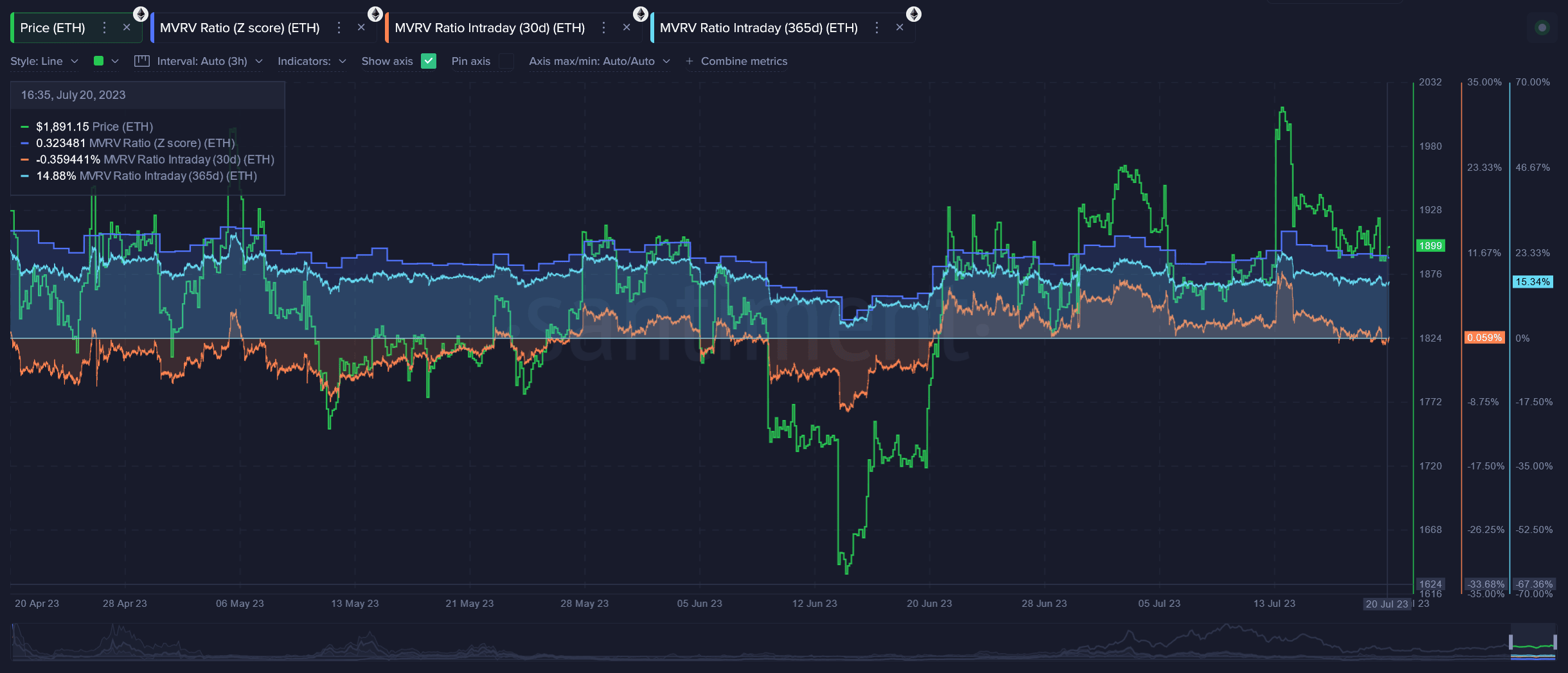Open the Axis max/min: Auto/Auto dropdown
The image size is (1568, 673).
click(600, 61)
